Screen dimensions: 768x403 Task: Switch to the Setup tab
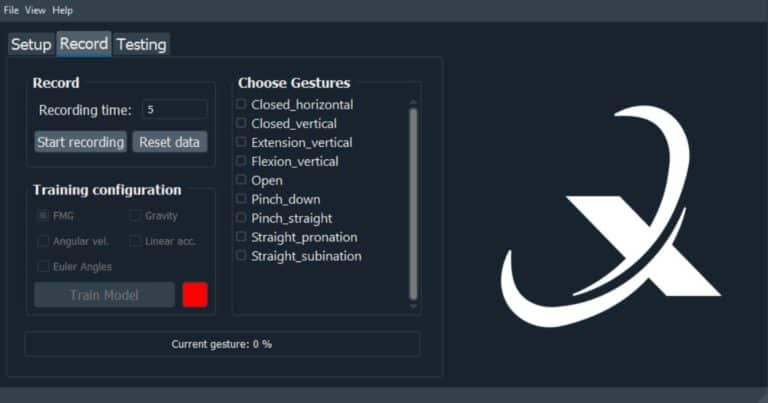(x=31, y=44)
